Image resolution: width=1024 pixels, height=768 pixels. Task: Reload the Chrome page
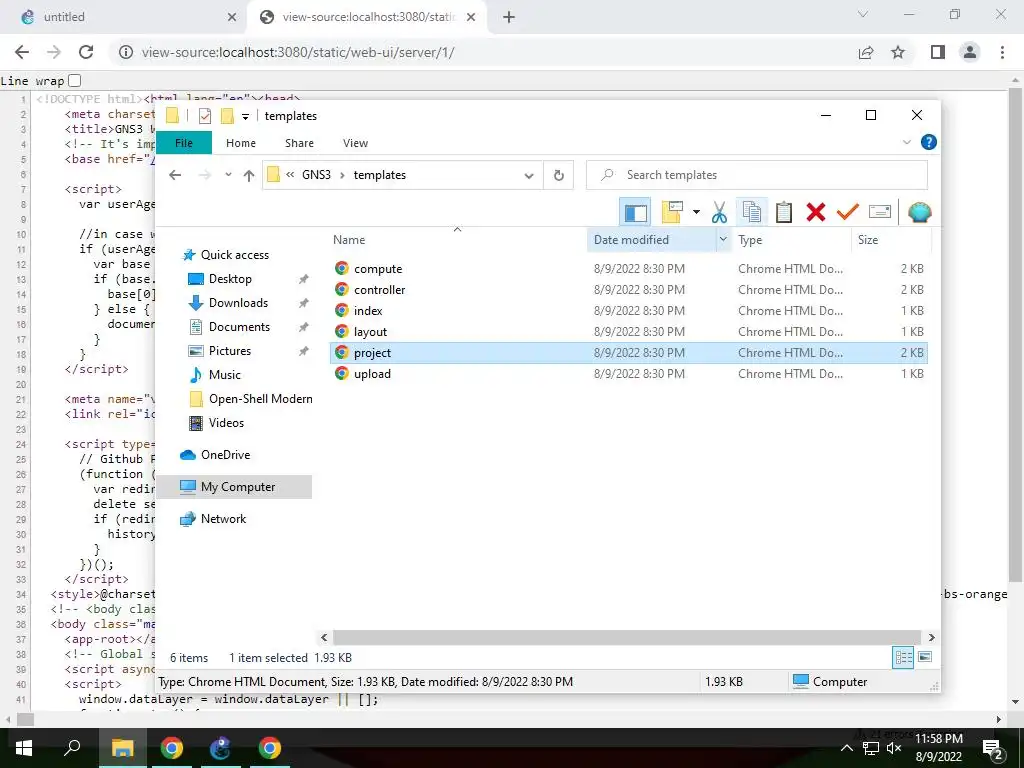click(x=86, y=52)
